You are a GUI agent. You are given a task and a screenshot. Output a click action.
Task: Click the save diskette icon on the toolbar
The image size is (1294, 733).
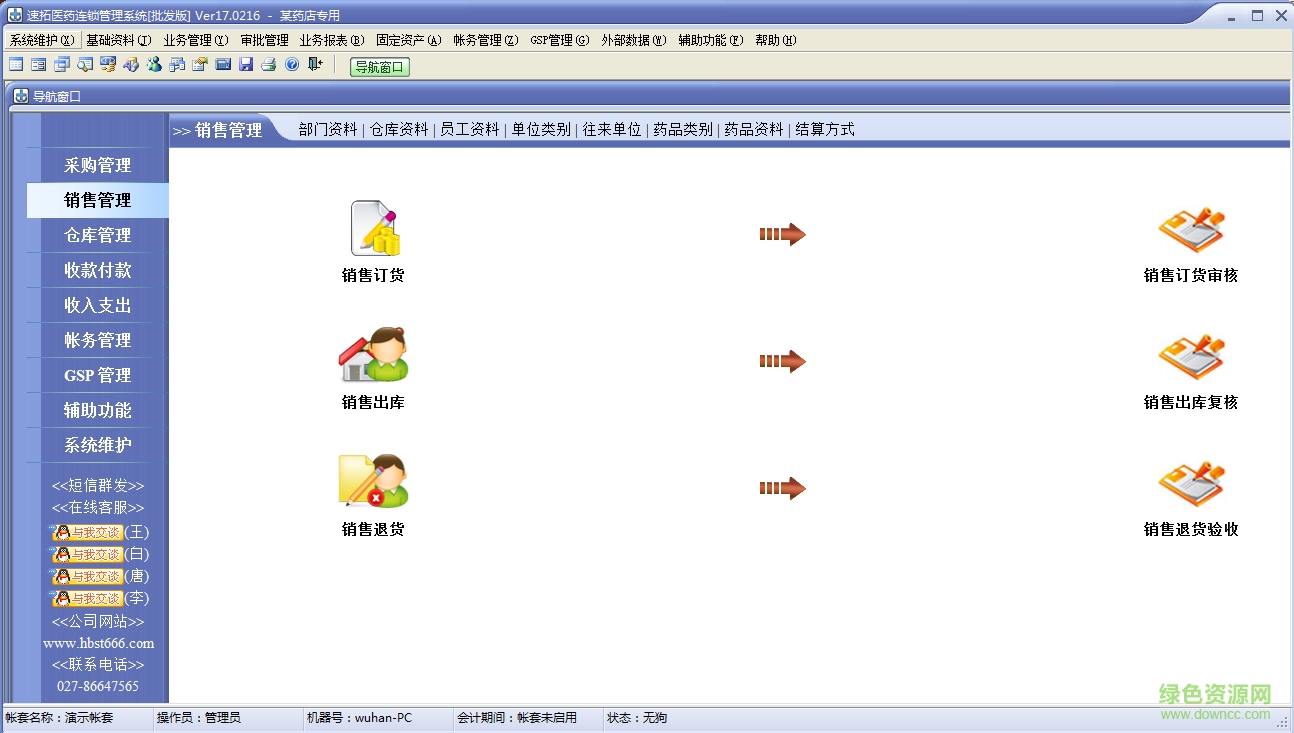246,64
